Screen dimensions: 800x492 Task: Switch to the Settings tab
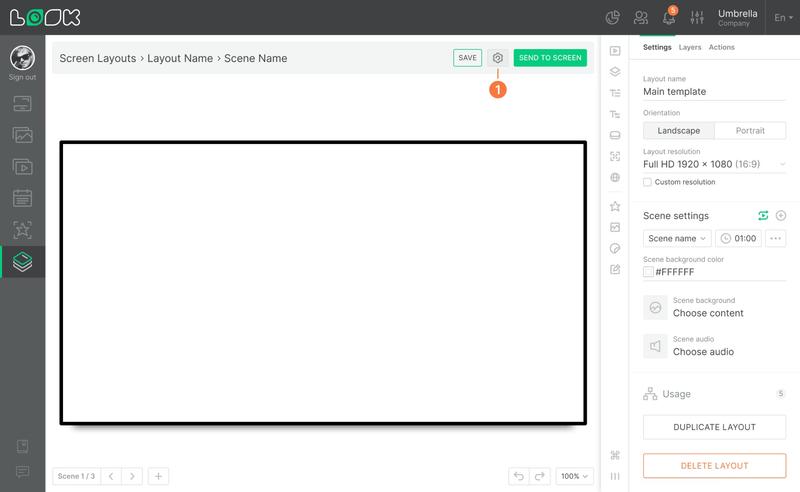657,47
